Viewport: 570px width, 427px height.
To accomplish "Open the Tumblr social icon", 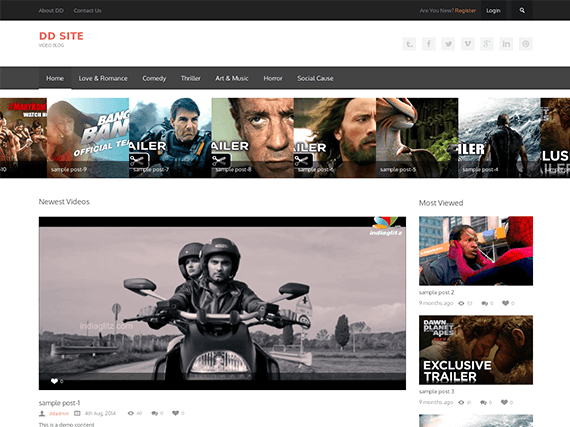I will click(409, 44).
